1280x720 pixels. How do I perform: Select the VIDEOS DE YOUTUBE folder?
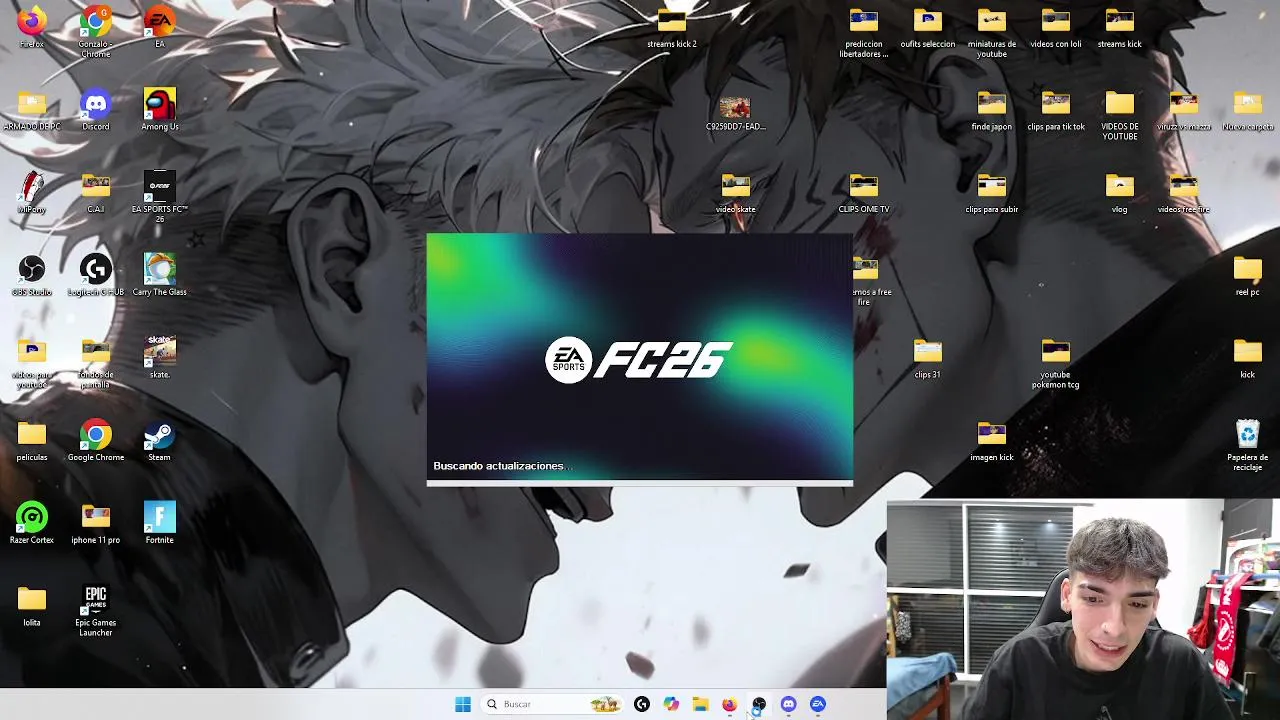[1120, 115]
